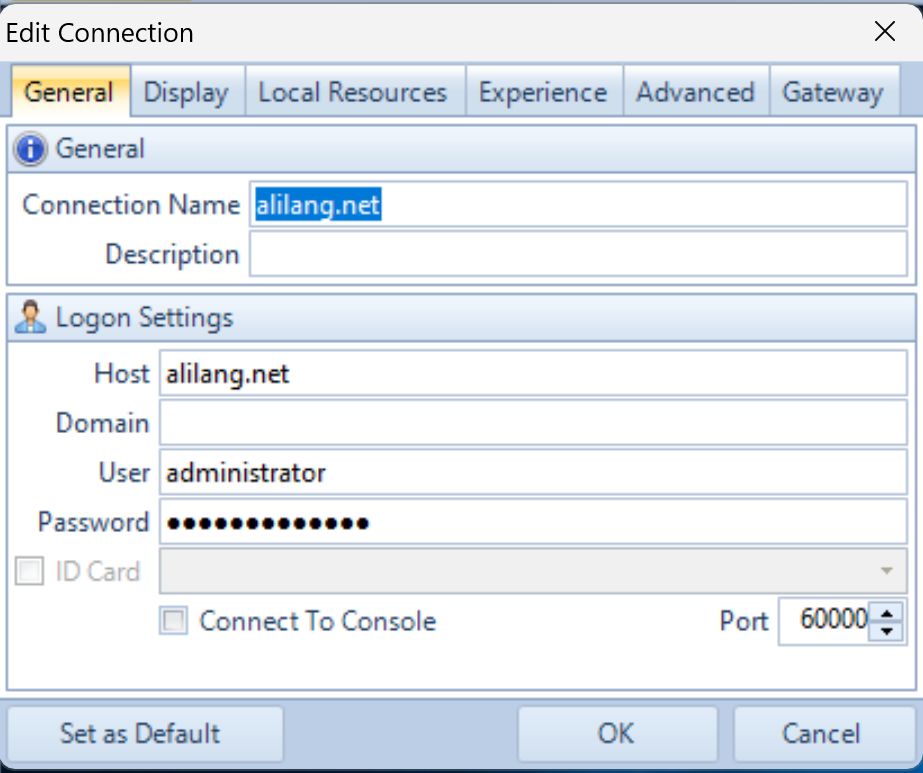Enable the Connect To Console checkbox
Screen dimensions: 923x773
point(174,622)
